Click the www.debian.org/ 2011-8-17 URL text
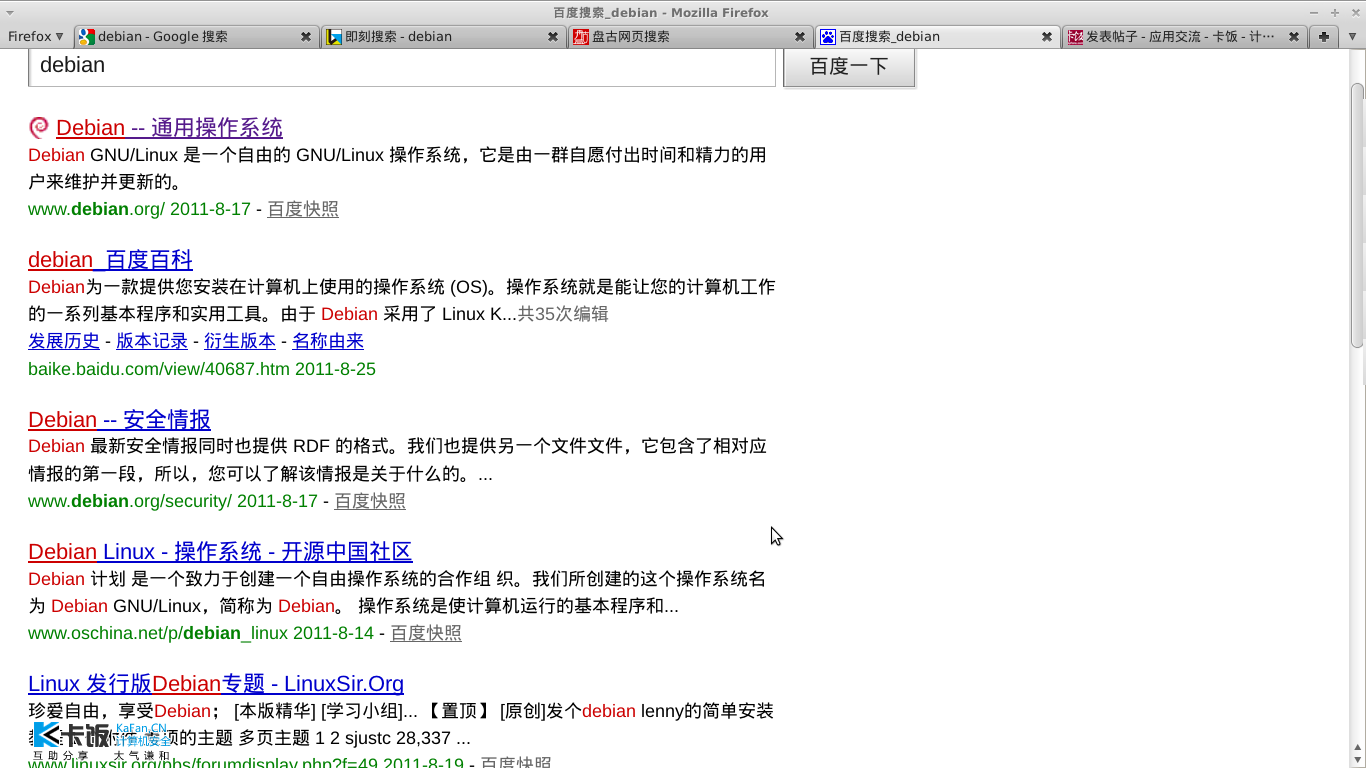The width and height of the screenshot is (1366, 768). click(x=139, y=209)
